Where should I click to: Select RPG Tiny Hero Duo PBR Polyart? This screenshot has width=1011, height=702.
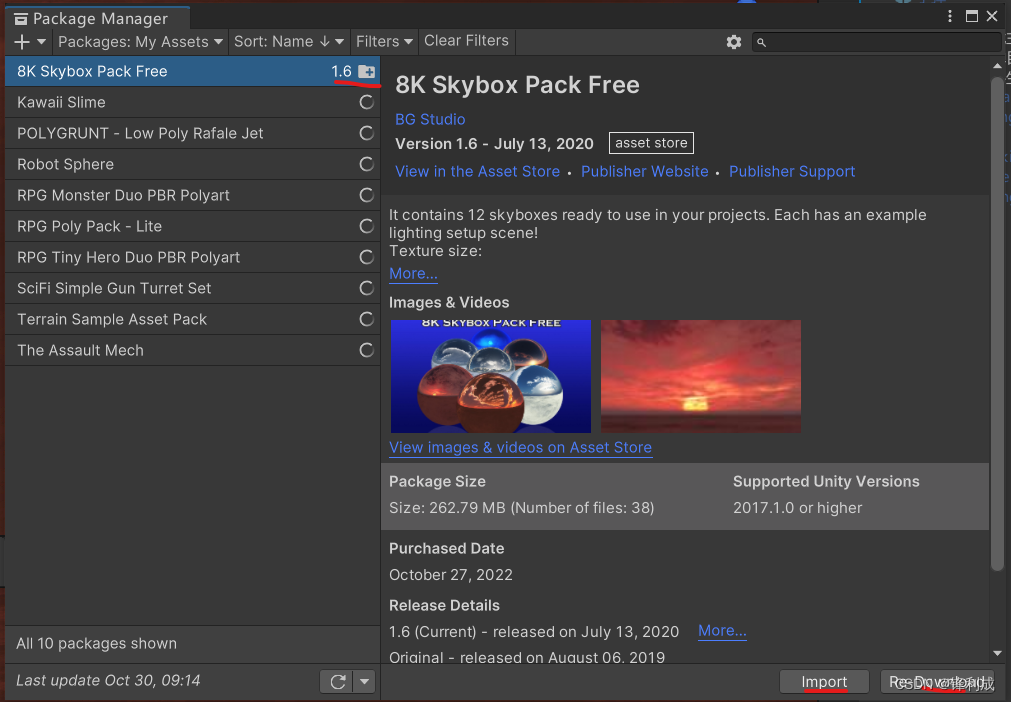point(192,257)
